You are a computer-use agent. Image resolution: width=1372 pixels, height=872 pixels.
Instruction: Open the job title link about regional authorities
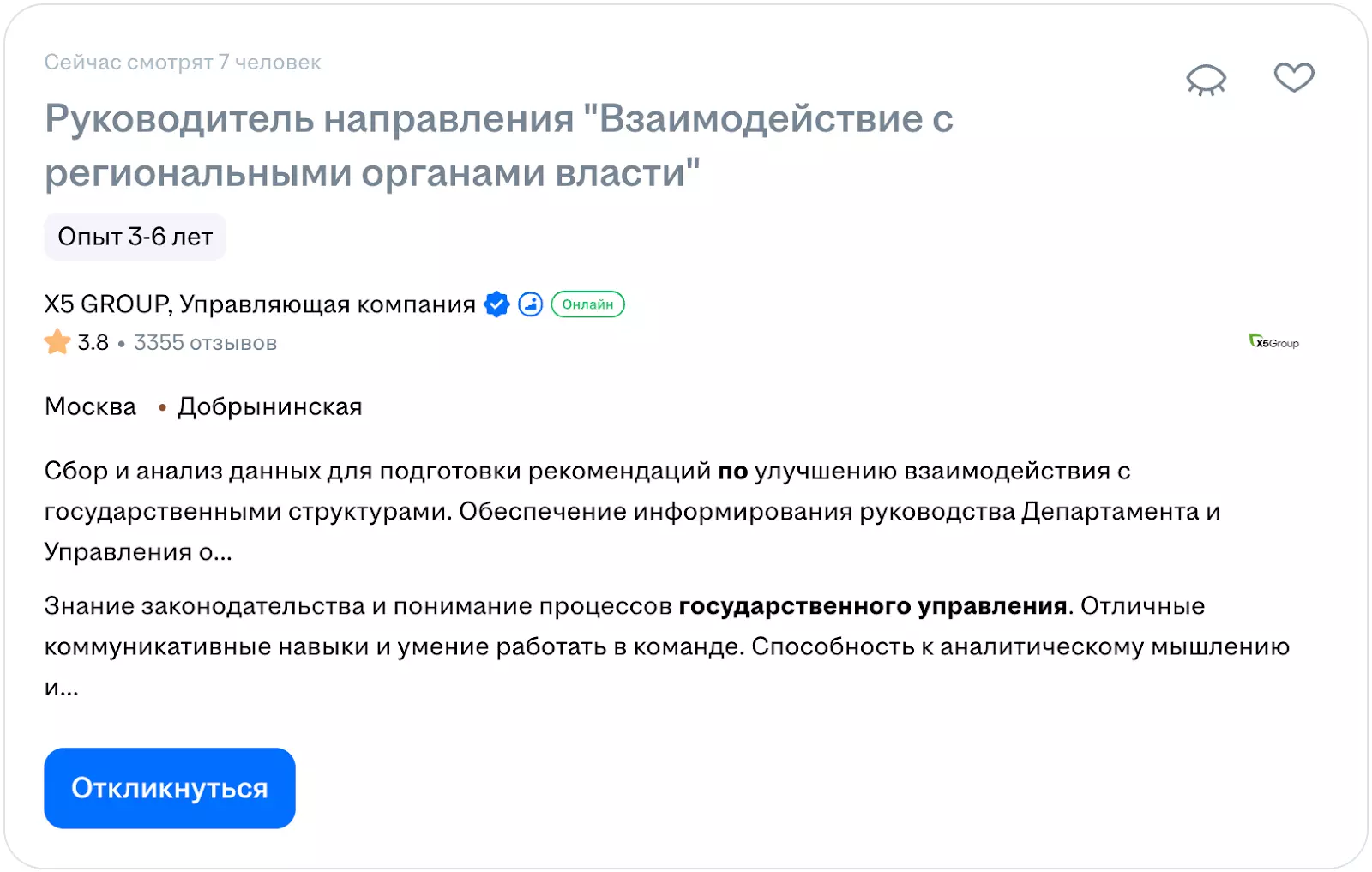pos(498,145)
